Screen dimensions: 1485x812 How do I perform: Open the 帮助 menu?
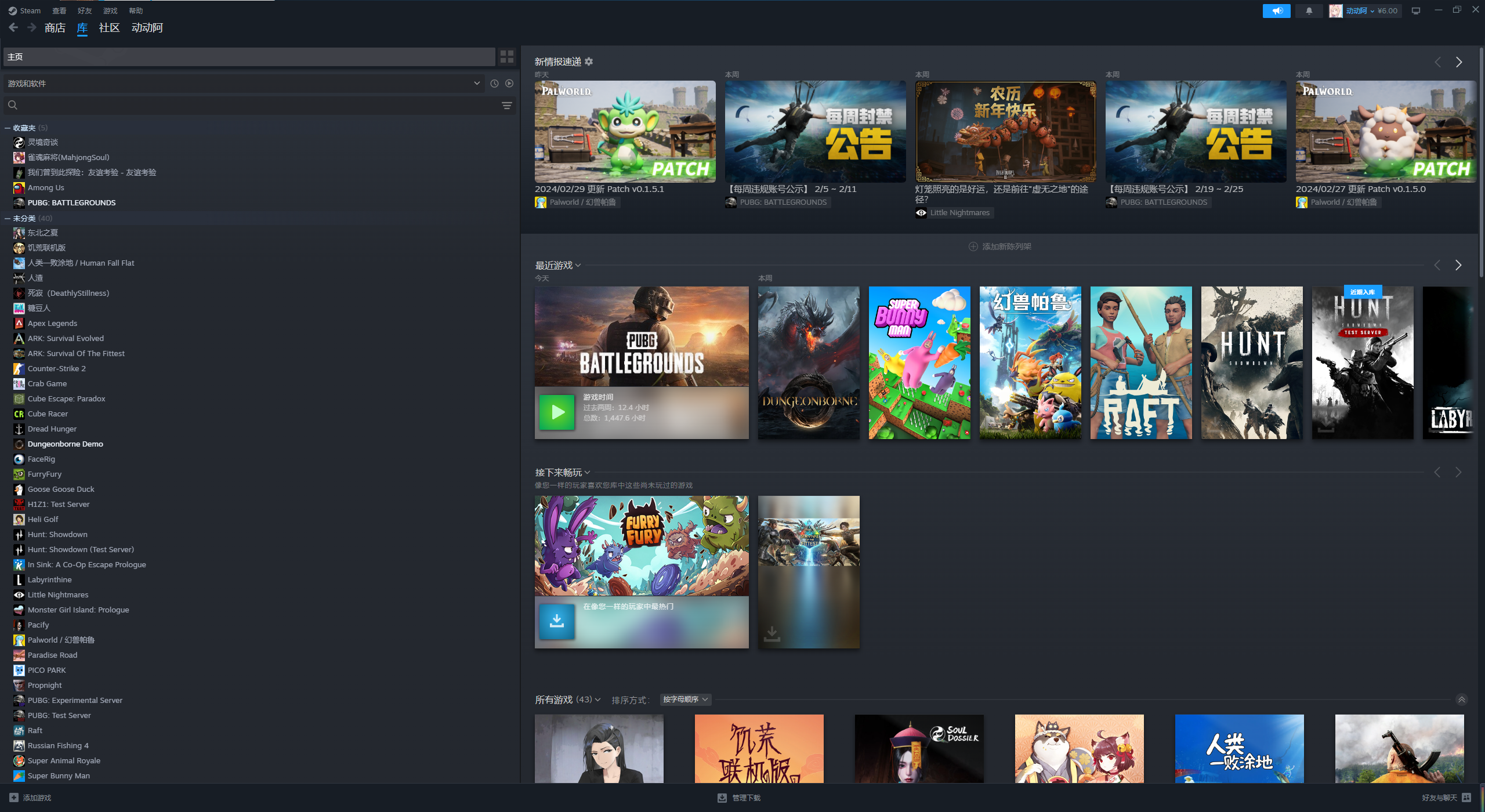(x=136, y=10)
